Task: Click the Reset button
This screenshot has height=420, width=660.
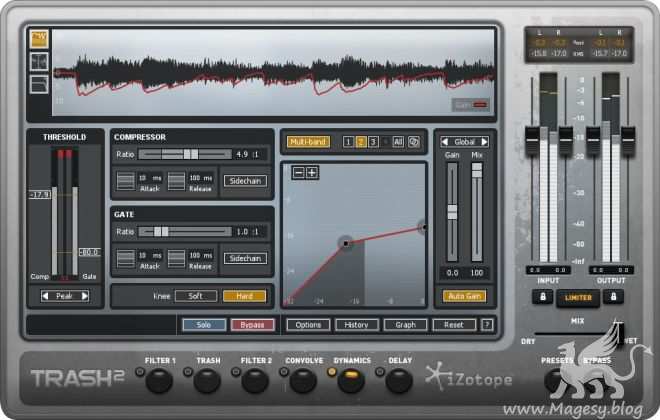Action: tap(454, 324)
